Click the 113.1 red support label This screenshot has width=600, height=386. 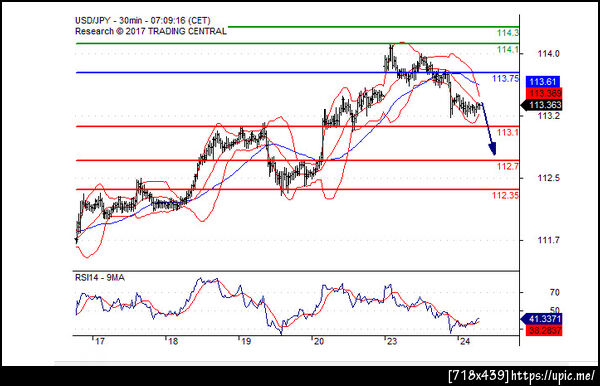[x=508, y=133]
